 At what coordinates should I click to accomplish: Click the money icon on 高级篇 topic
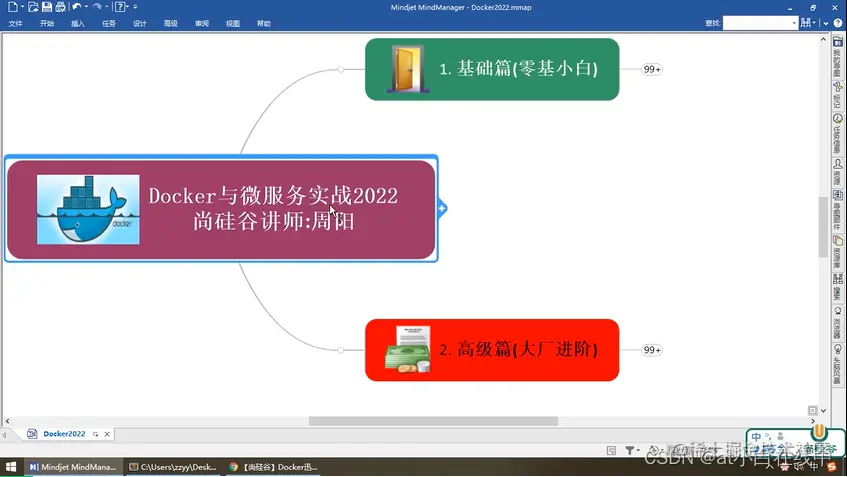[408, 350]
